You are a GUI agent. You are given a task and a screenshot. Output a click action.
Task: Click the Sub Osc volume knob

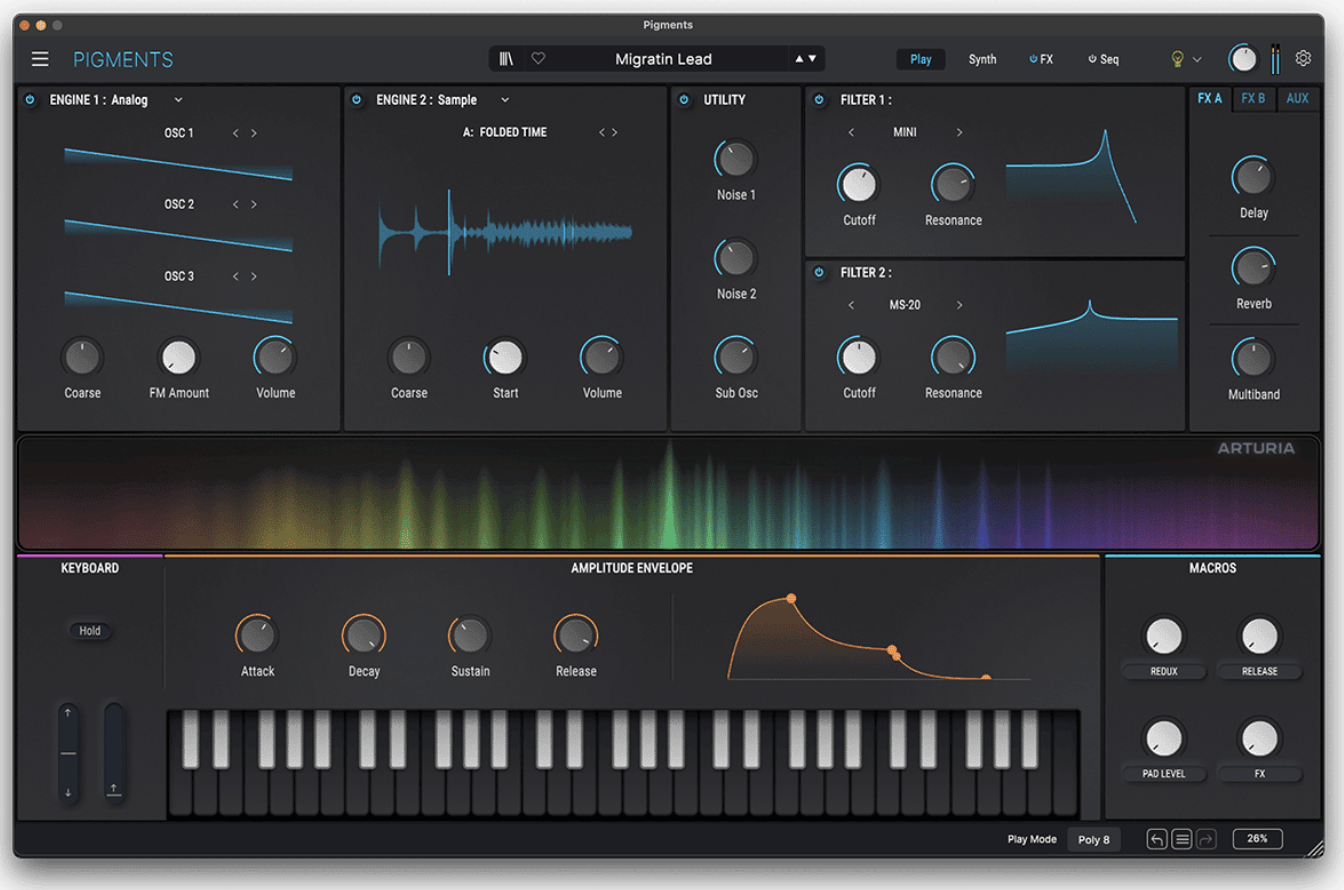point(736,356)
